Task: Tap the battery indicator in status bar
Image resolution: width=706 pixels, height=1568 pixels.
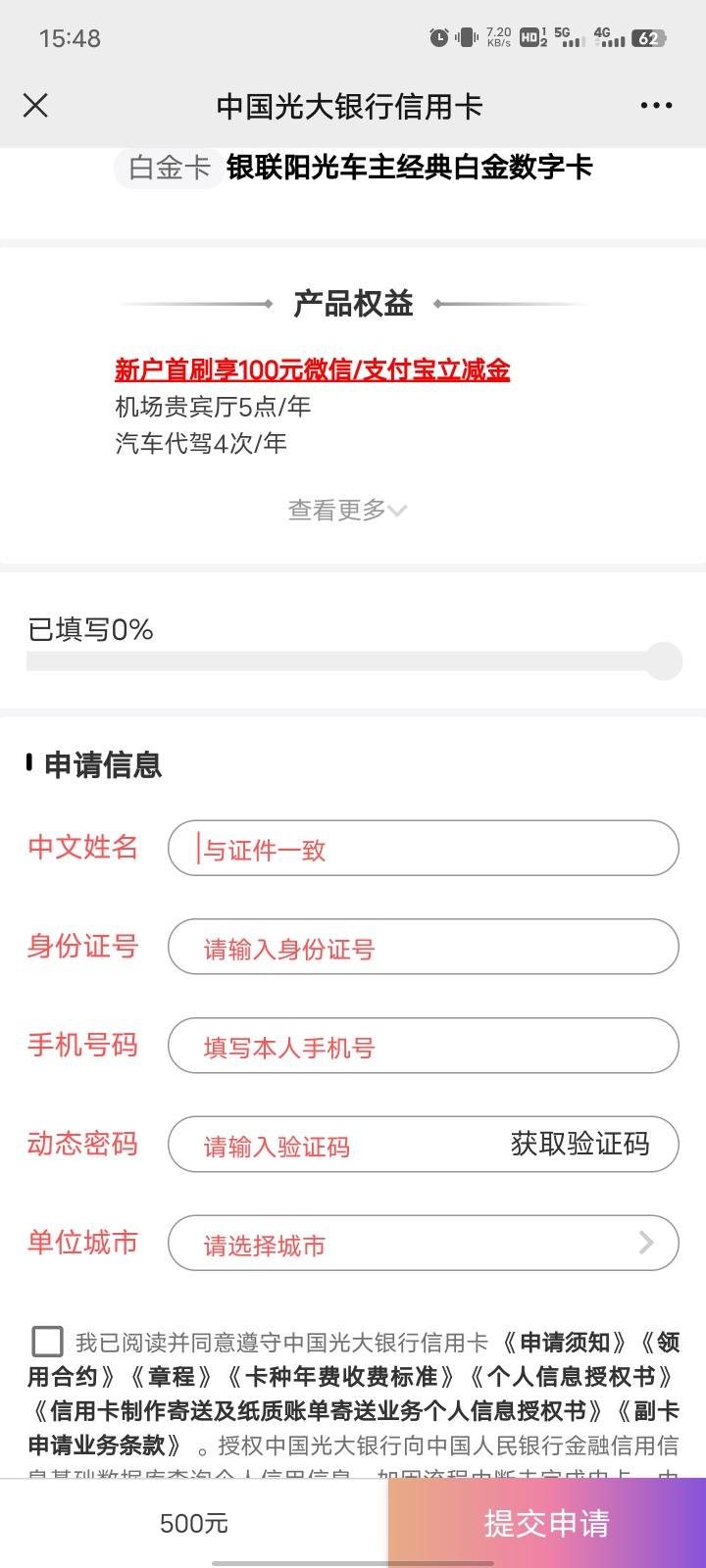Action: point(649,38)
